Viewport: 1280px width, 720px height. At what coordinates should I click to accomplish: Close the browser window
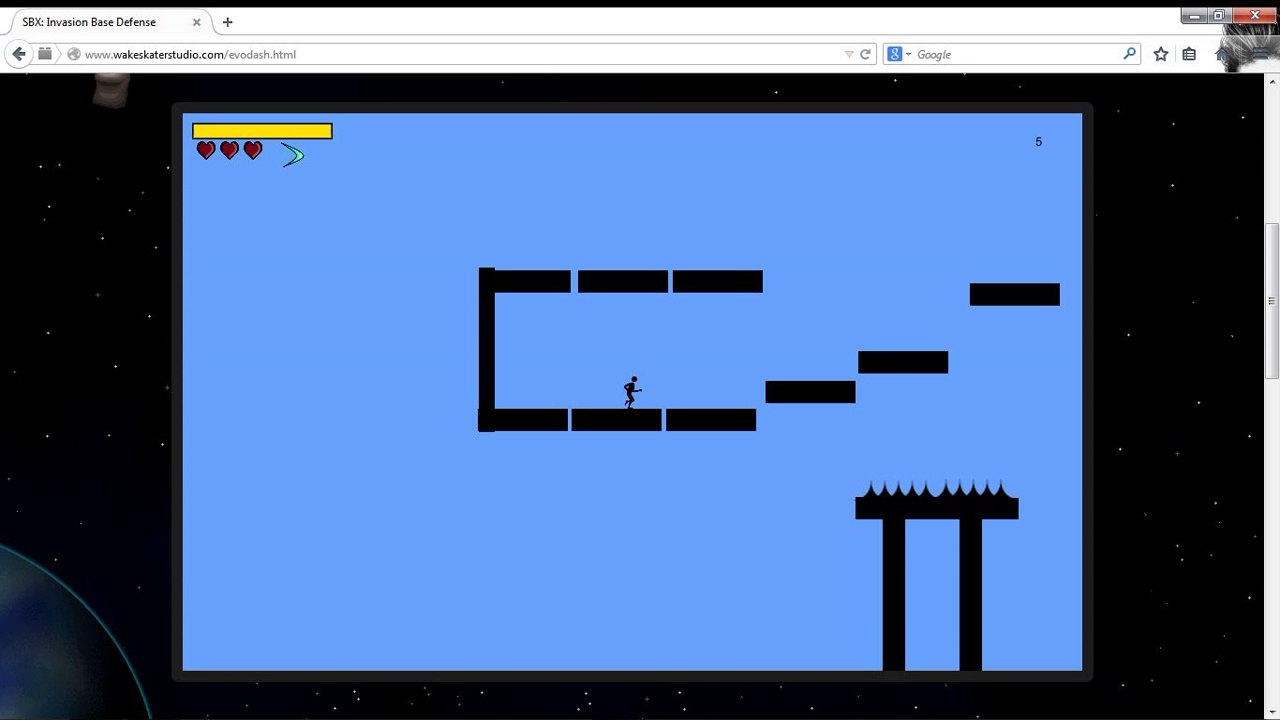tap(1254, 15)
